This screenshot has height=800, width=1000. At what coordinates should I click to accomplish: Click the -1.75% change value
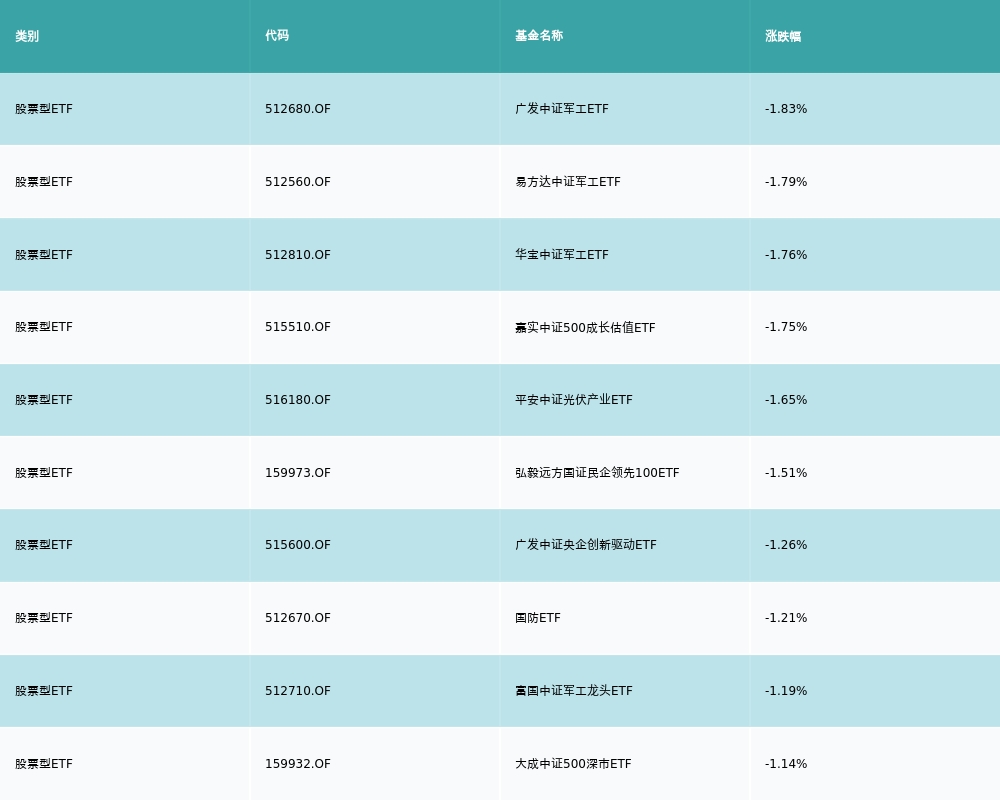[x=786, y=327]
